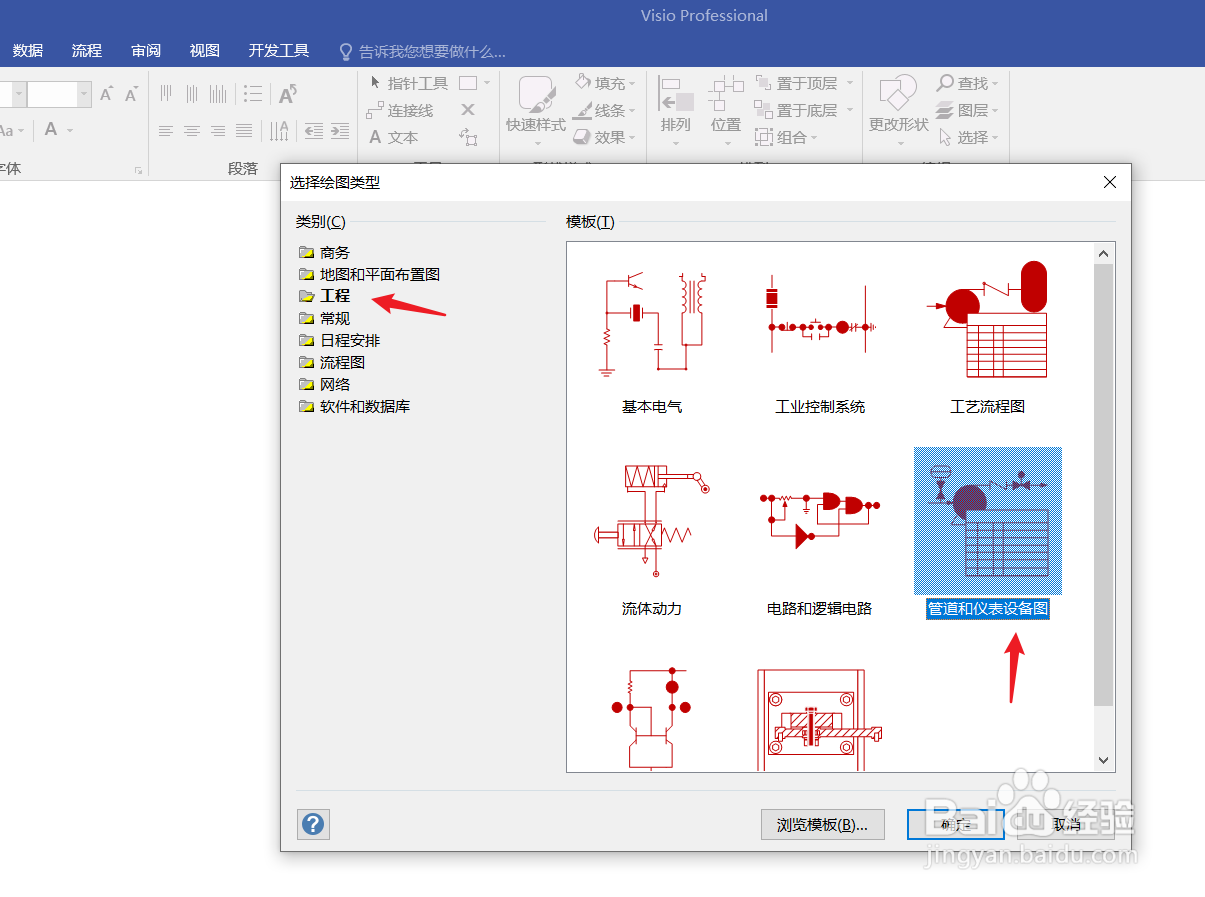This screenshot has width=1205, height=897.
Task: Open the Send to Back dropdown arrow
Action: (849, 110)
